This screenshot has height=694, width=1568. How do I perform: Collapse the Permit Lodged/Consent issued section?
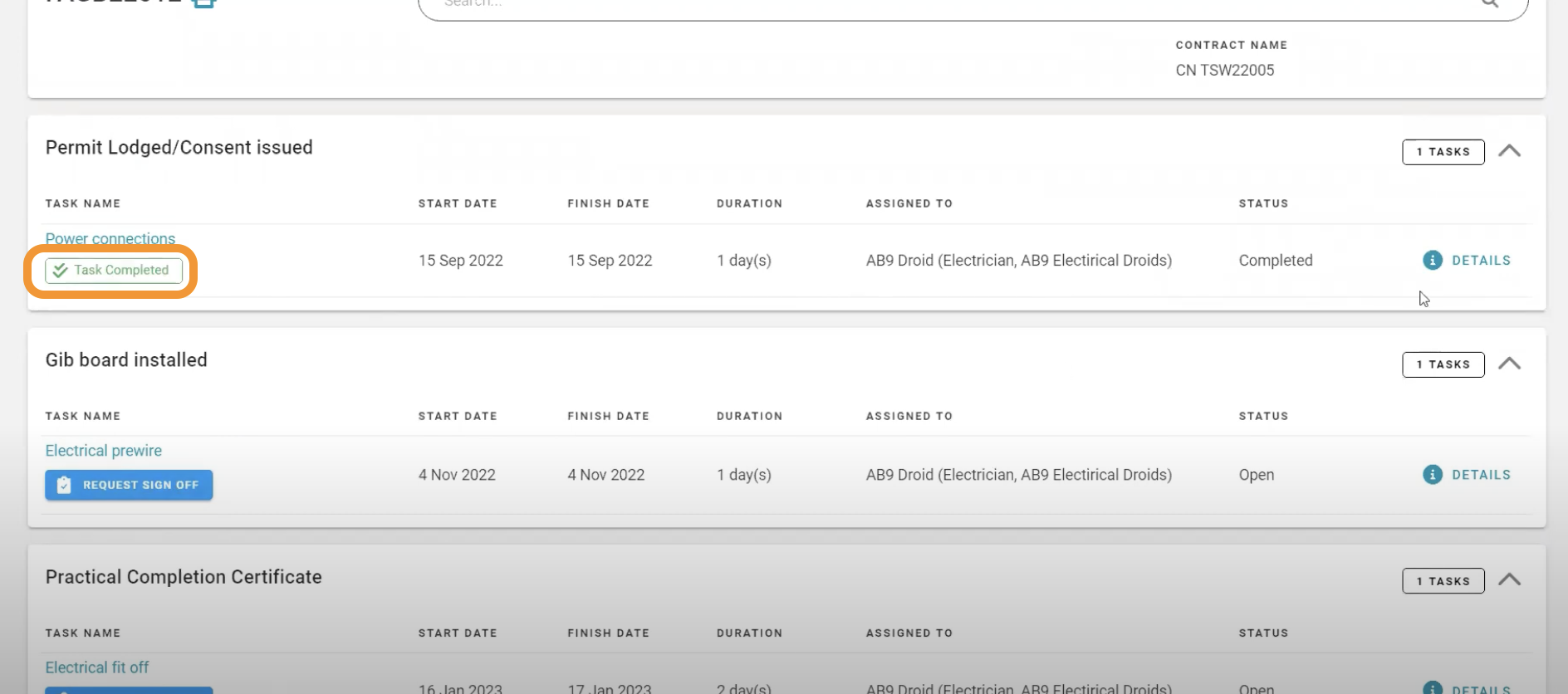click(1509, 151)
